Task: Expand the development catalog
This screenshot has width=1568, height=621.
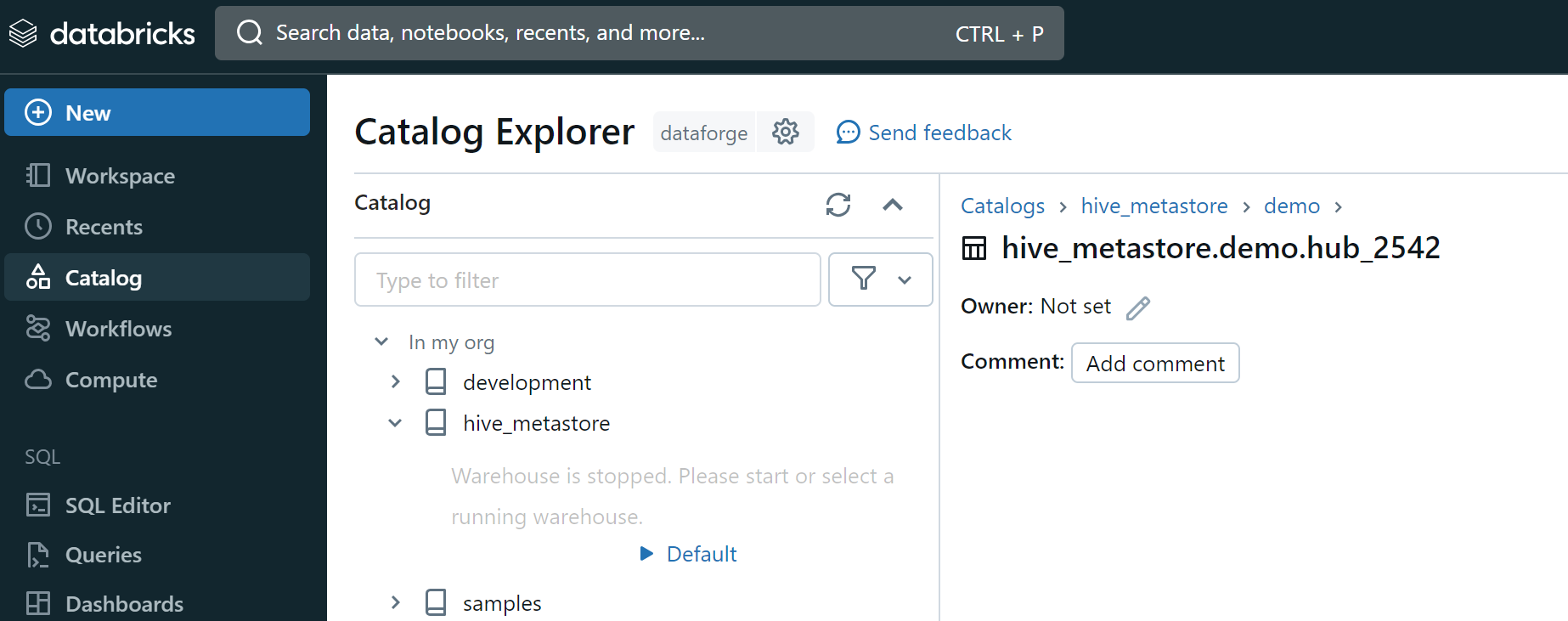Action: coord(395,381)
